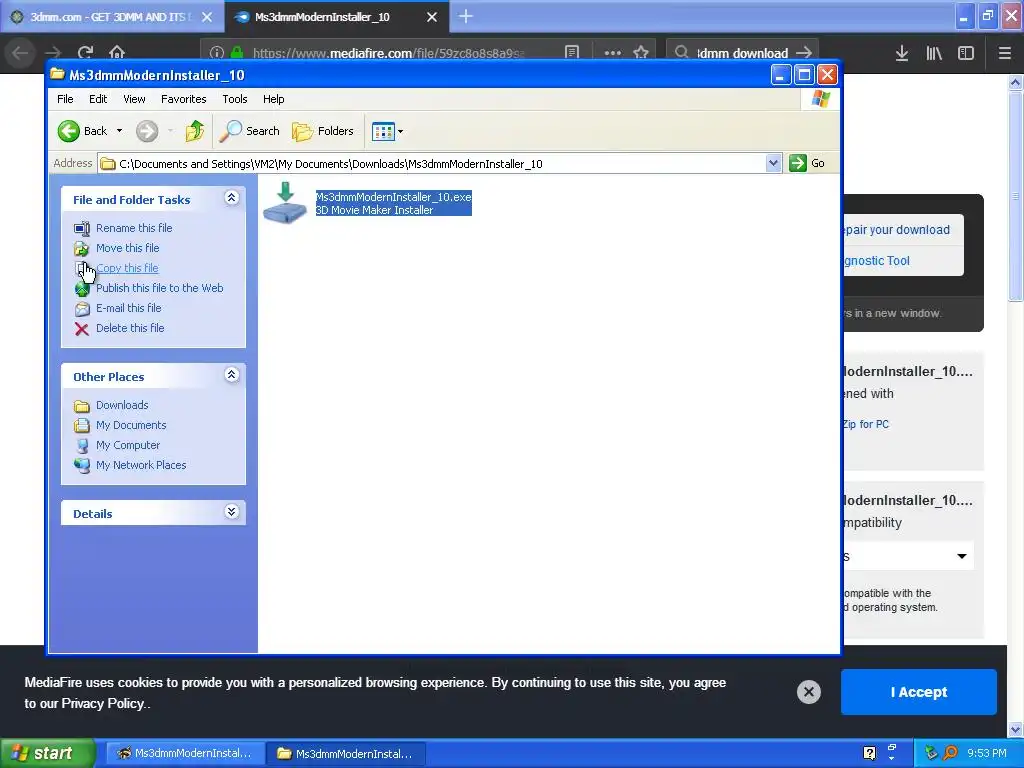Click Move this file

pos(127,248)
